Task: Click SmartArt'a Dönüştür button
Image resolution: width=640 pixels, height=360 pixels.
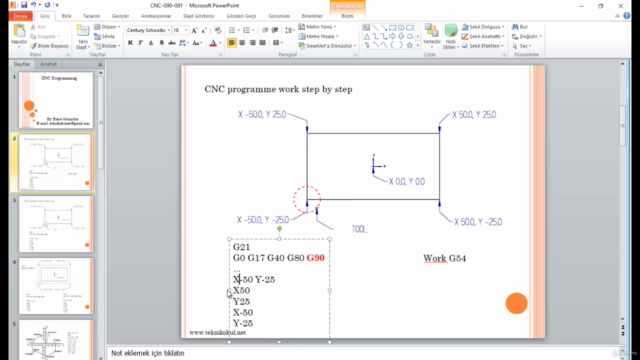Action: [327, 46]
